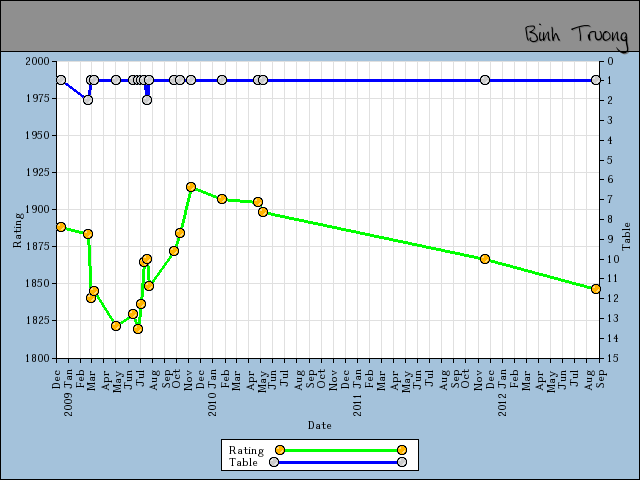Click the '1850' rating axis label
Image resolution: width=640 pixels, height=480 pixels.
[37, 284]
